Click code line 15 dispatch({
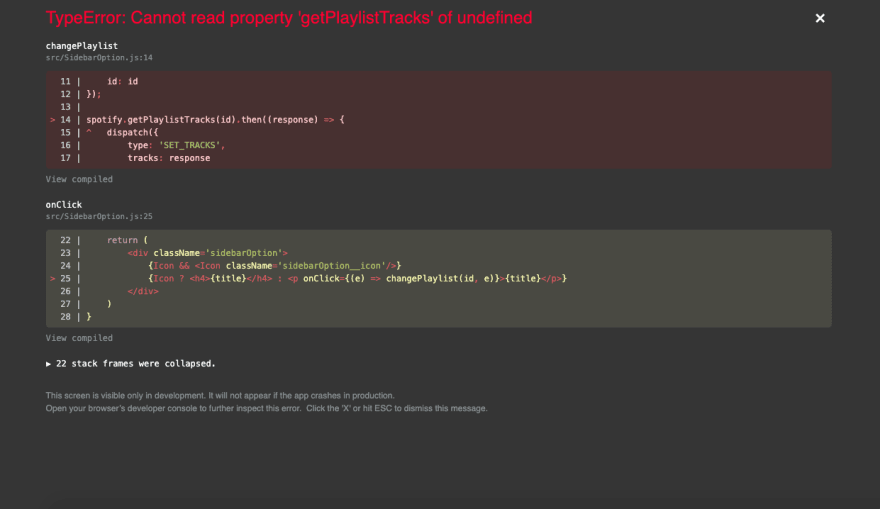Viewport: 880px width, 509px height. tap(132, 132)
